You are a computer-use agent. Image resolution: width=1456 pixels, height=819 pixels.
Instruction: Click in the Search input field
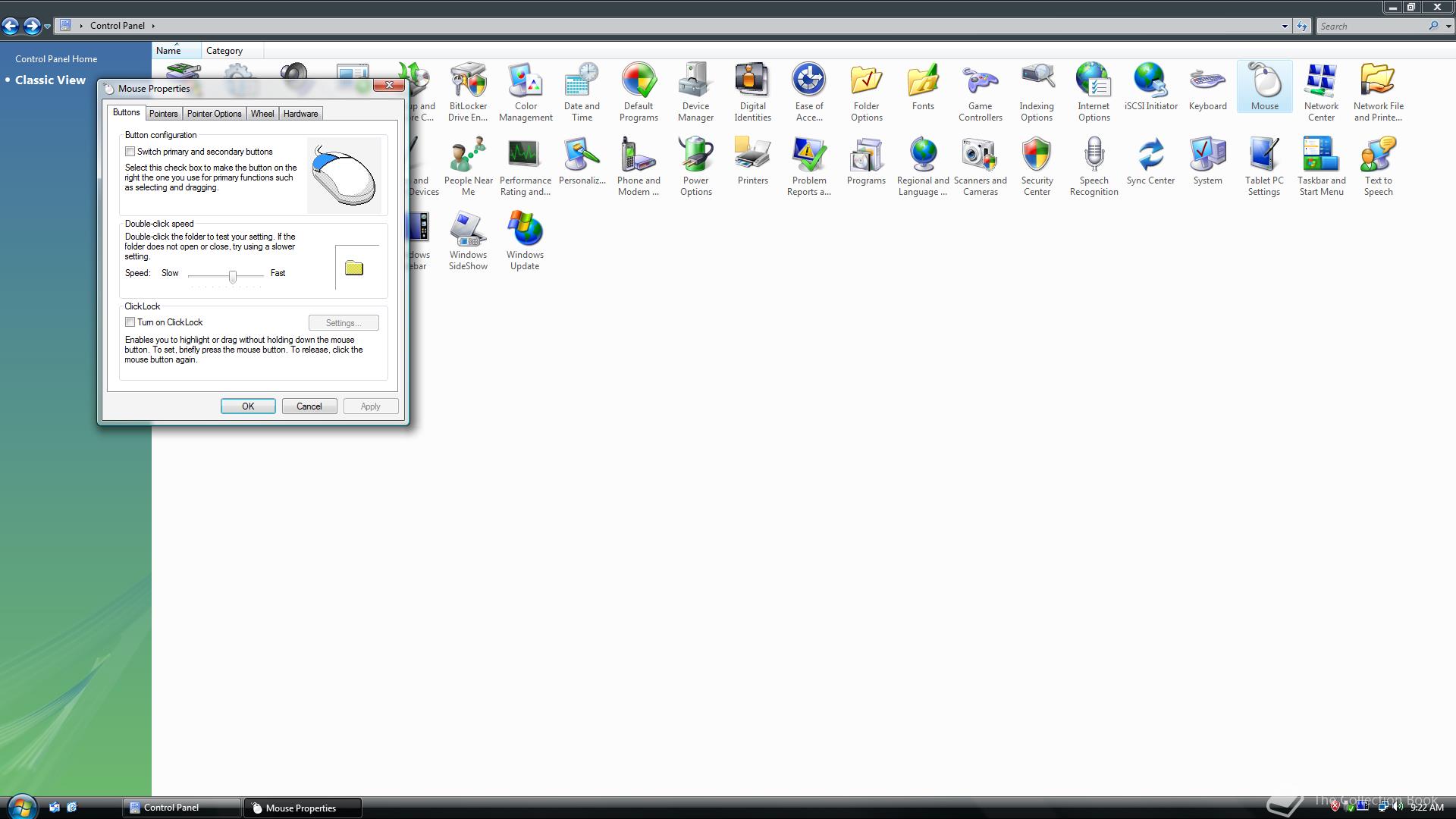[x=1373, y=26]
